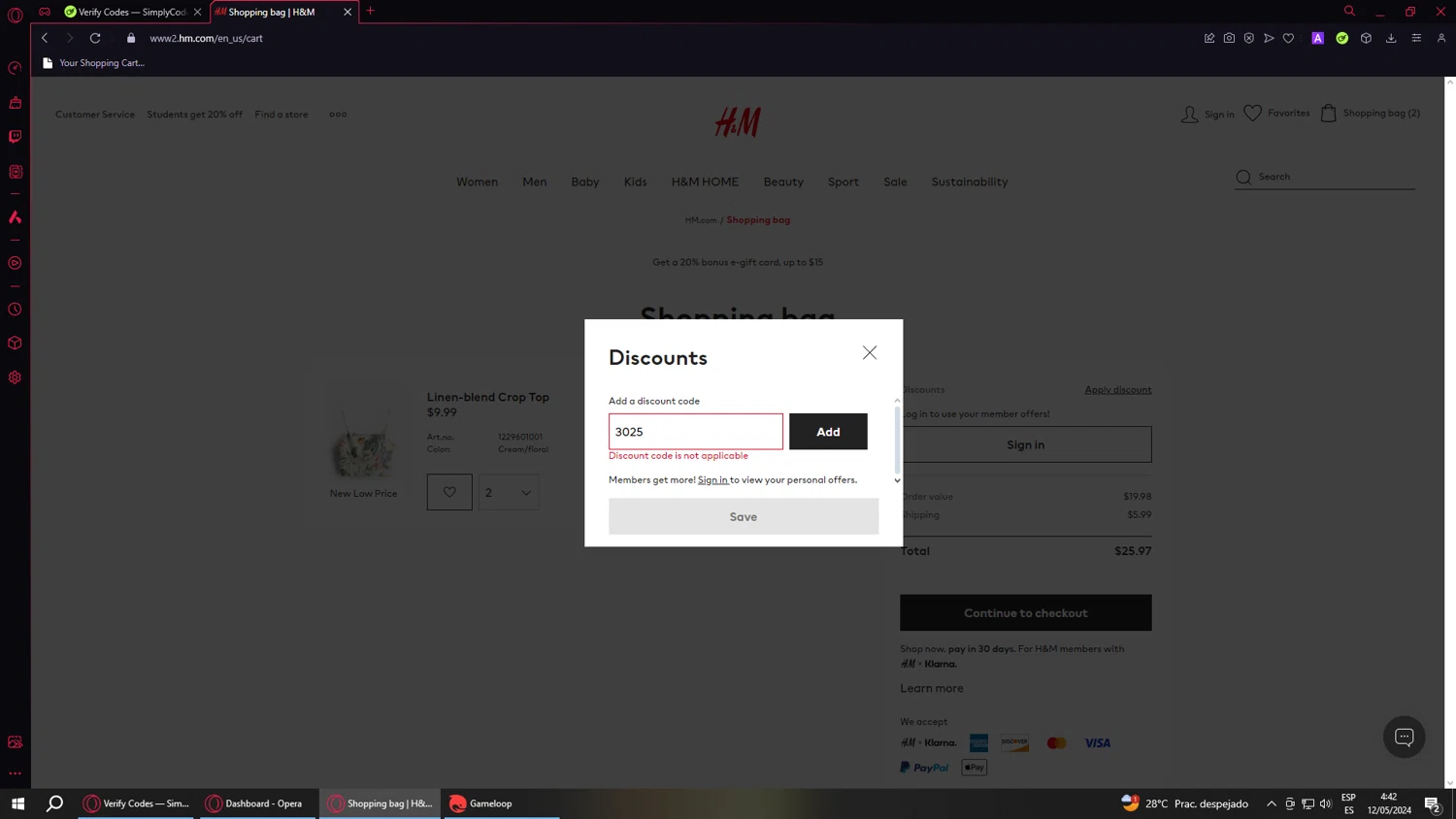Open Dashboard - Opera taskbar item
The image size is (1456, 819).
pyautogui.click(x=258, y=803)
